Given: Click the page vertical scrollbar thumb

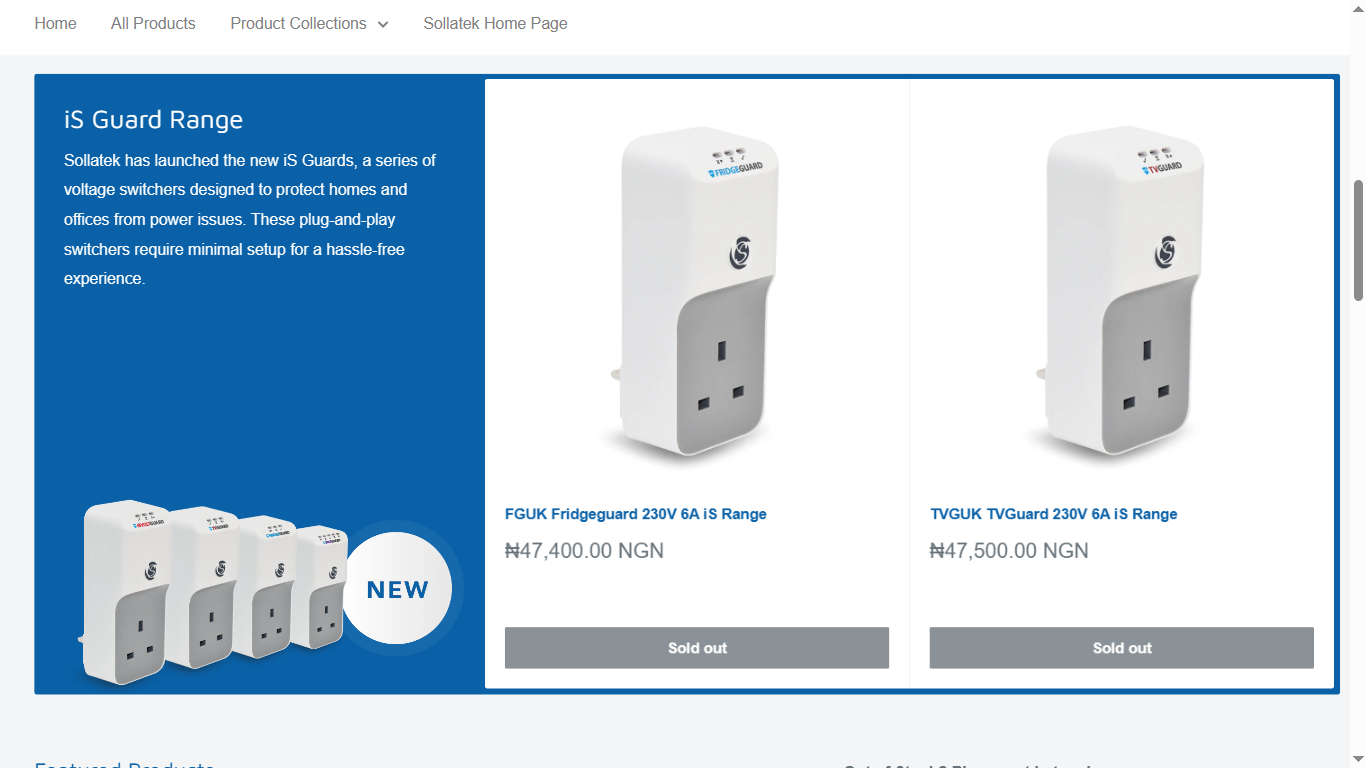Looking at the screenshot, I should click(1358, 240).
